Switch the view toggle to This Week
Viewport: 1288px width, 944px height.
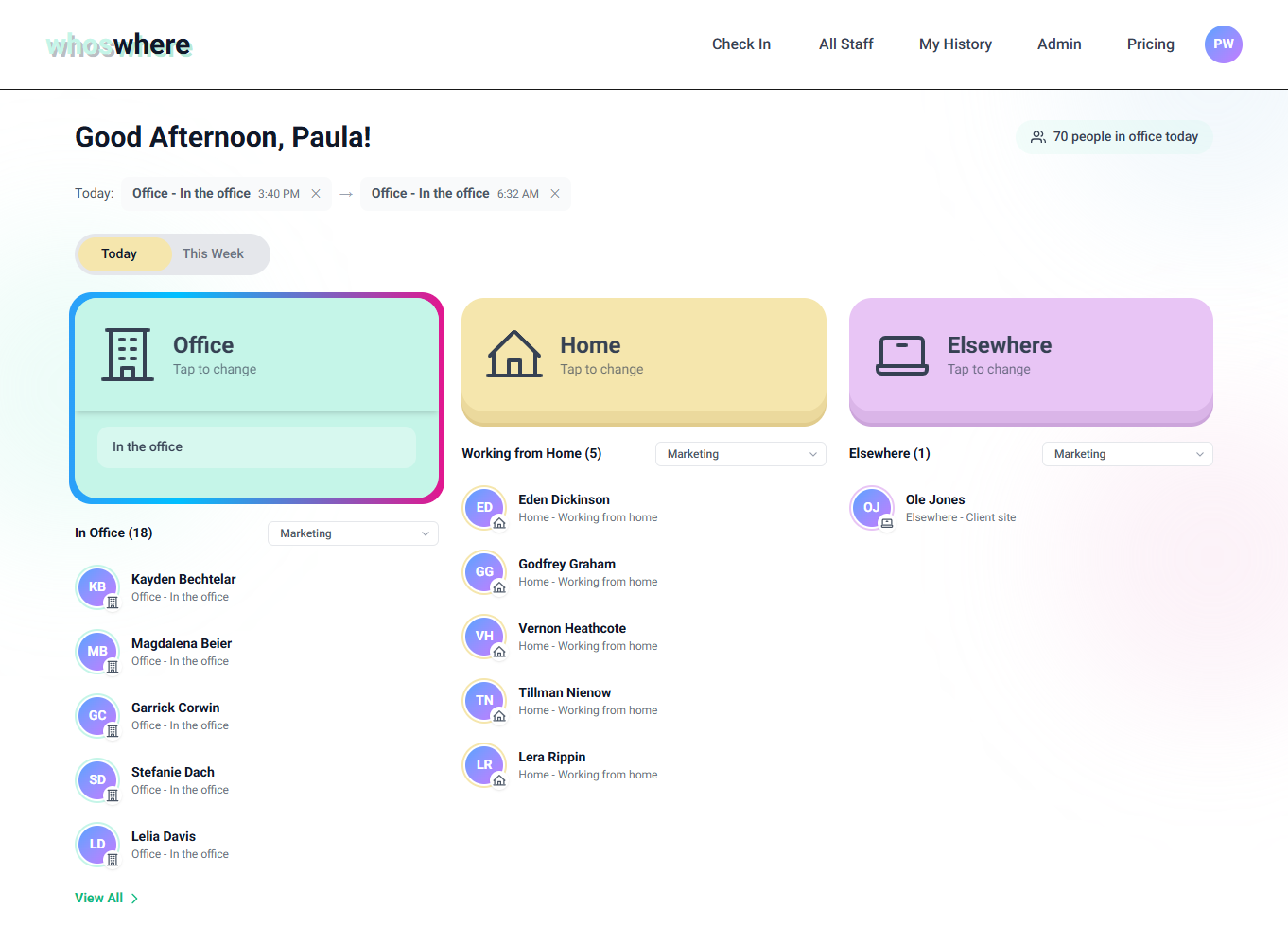click(213, 253)
